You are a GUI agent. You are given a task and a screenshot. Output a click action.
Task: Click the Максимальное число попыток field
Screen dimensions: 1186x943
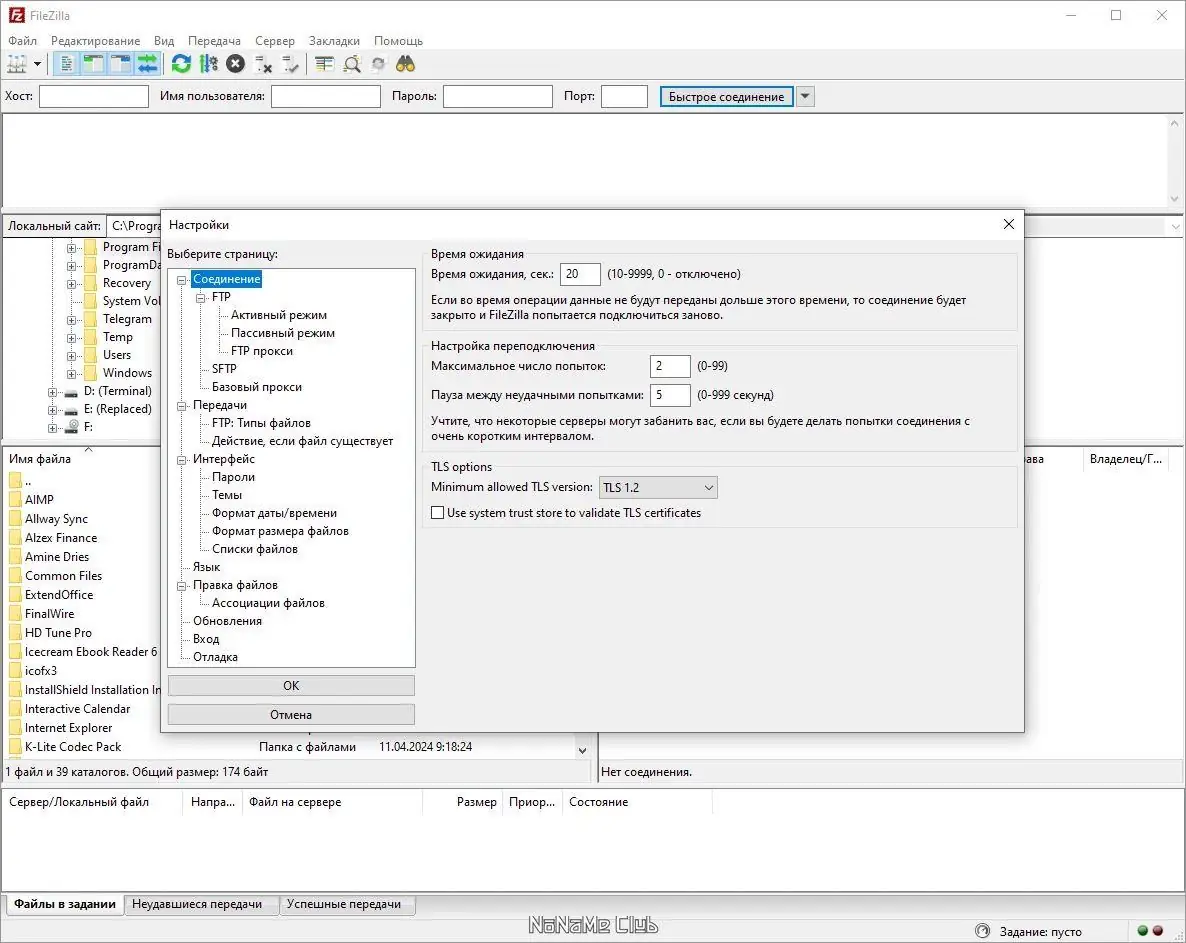coord(670,366)
